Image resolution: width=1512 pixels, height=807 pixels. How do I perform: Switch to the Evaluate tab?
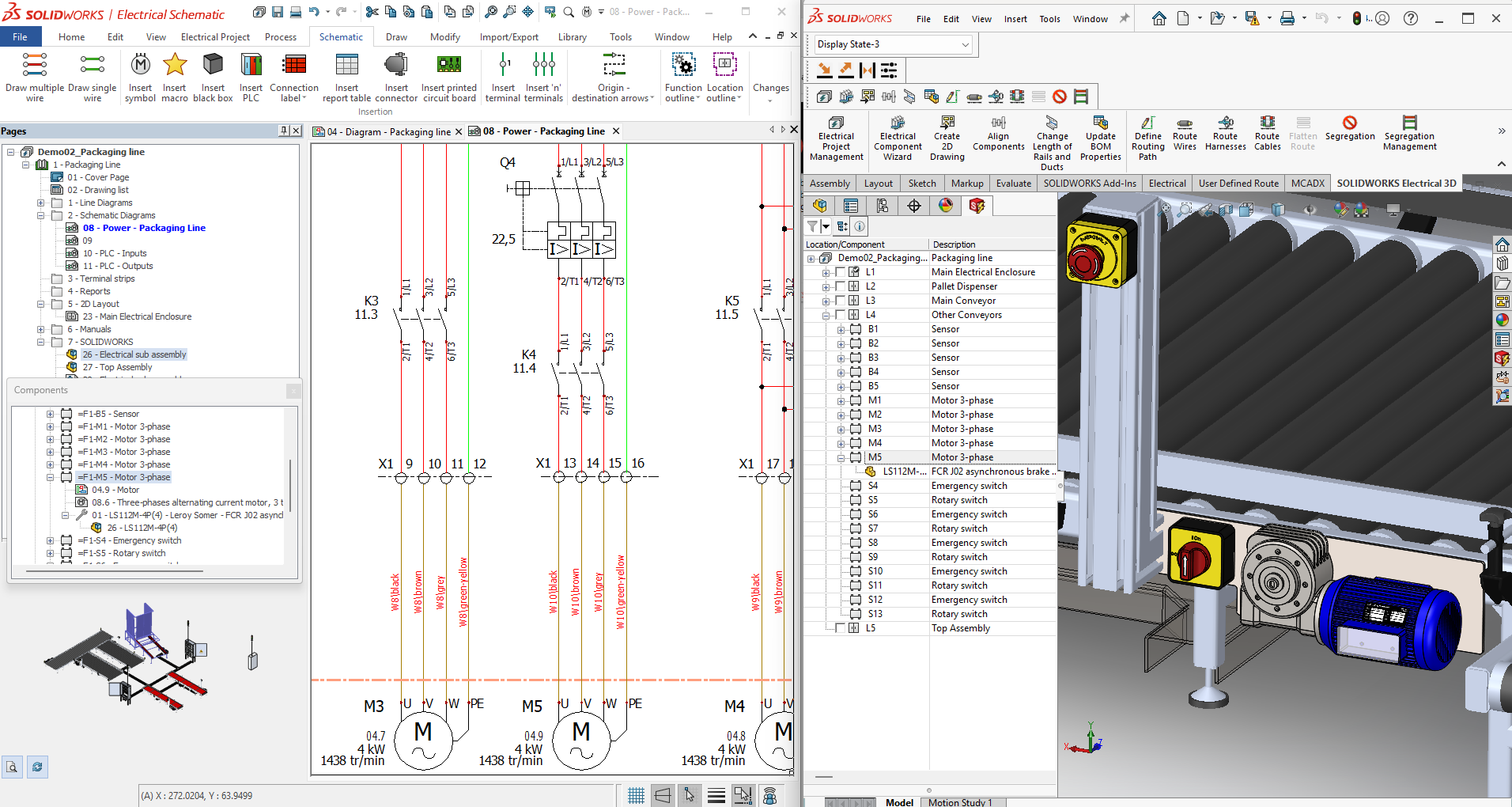click(x=1013, y=184)
